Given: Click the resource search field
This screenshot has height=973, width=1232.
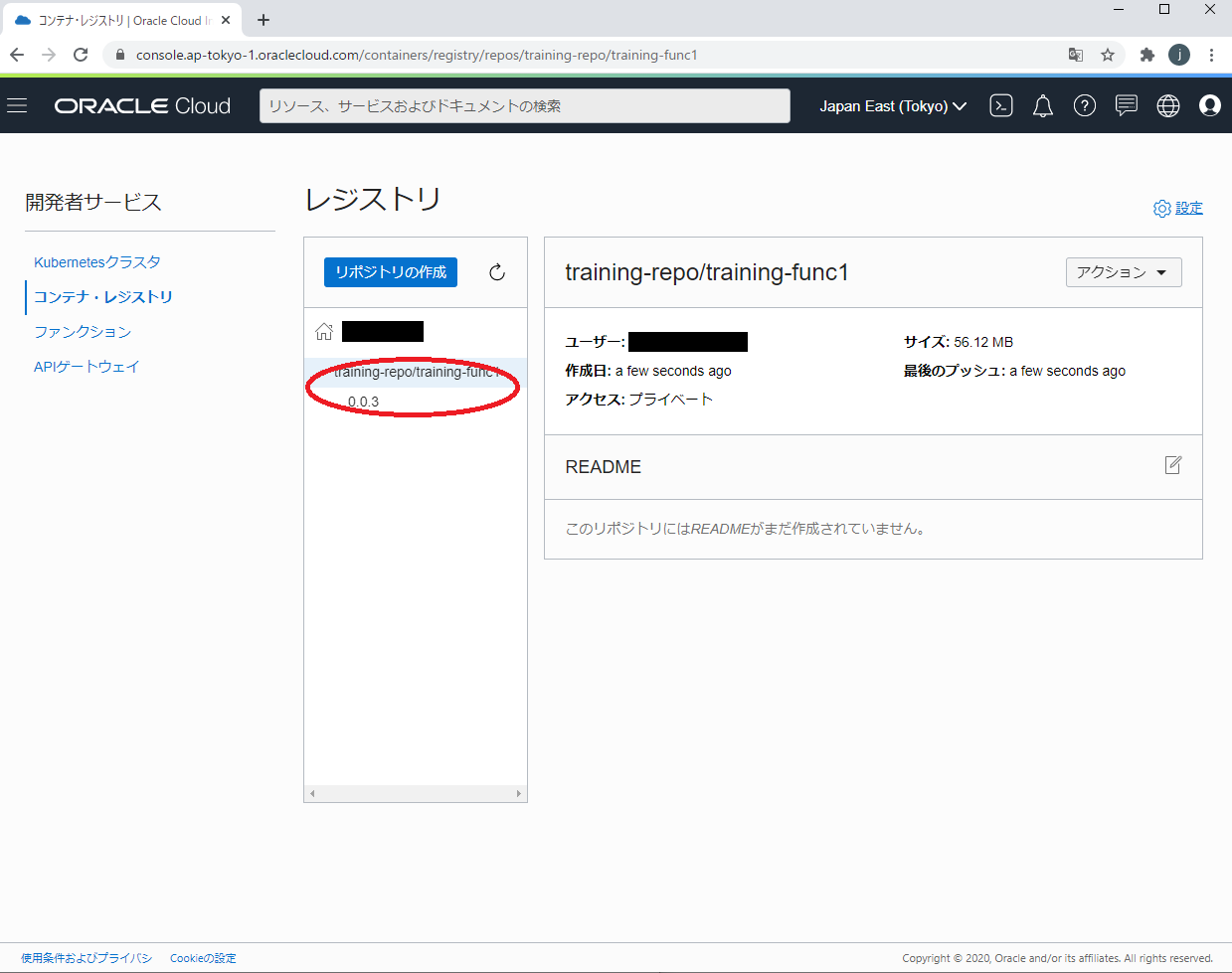Looking at the screenshot, I should coord(525,106).
